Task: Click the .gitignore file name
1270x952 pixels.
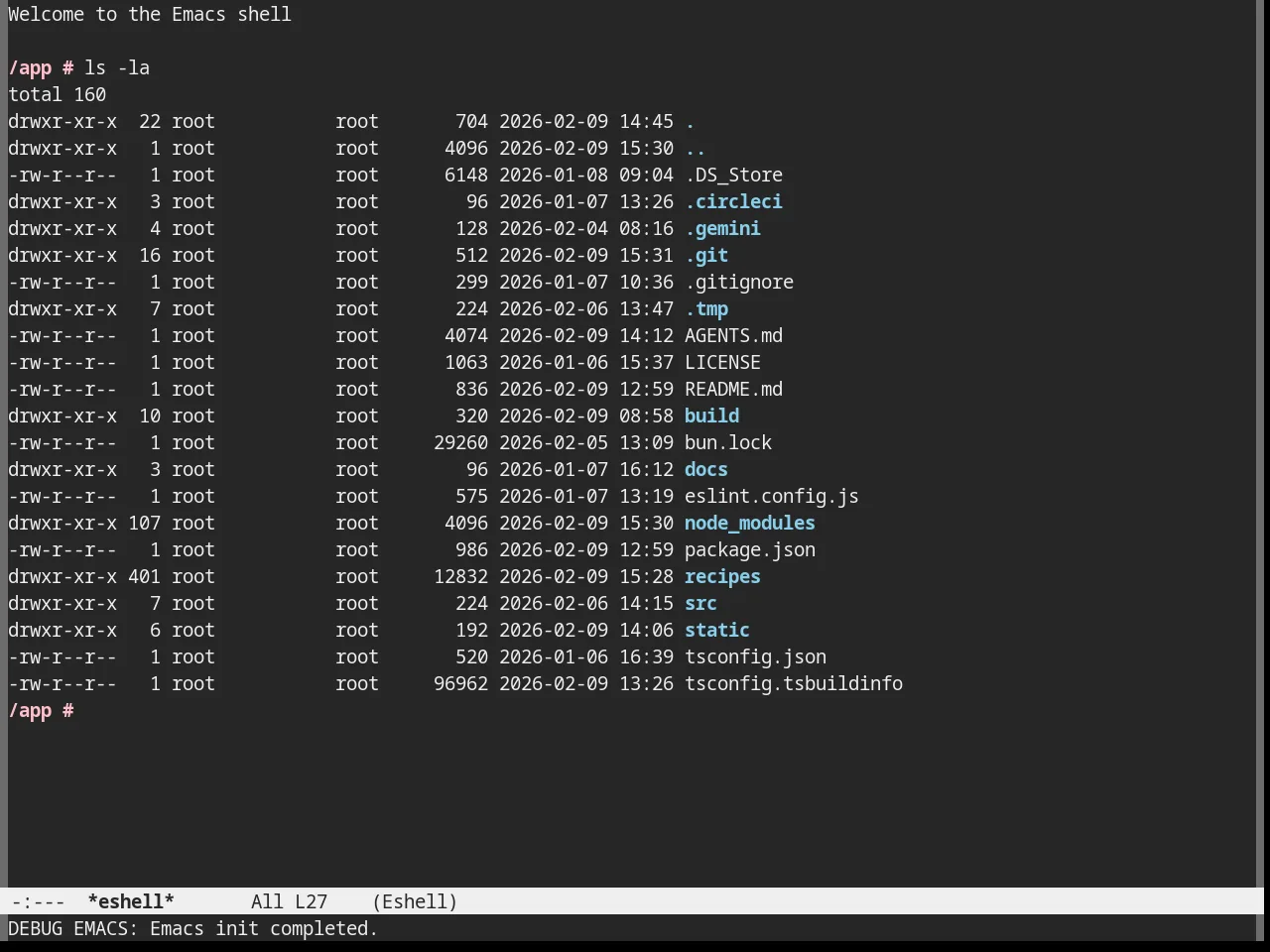Action: pos(739,282)
